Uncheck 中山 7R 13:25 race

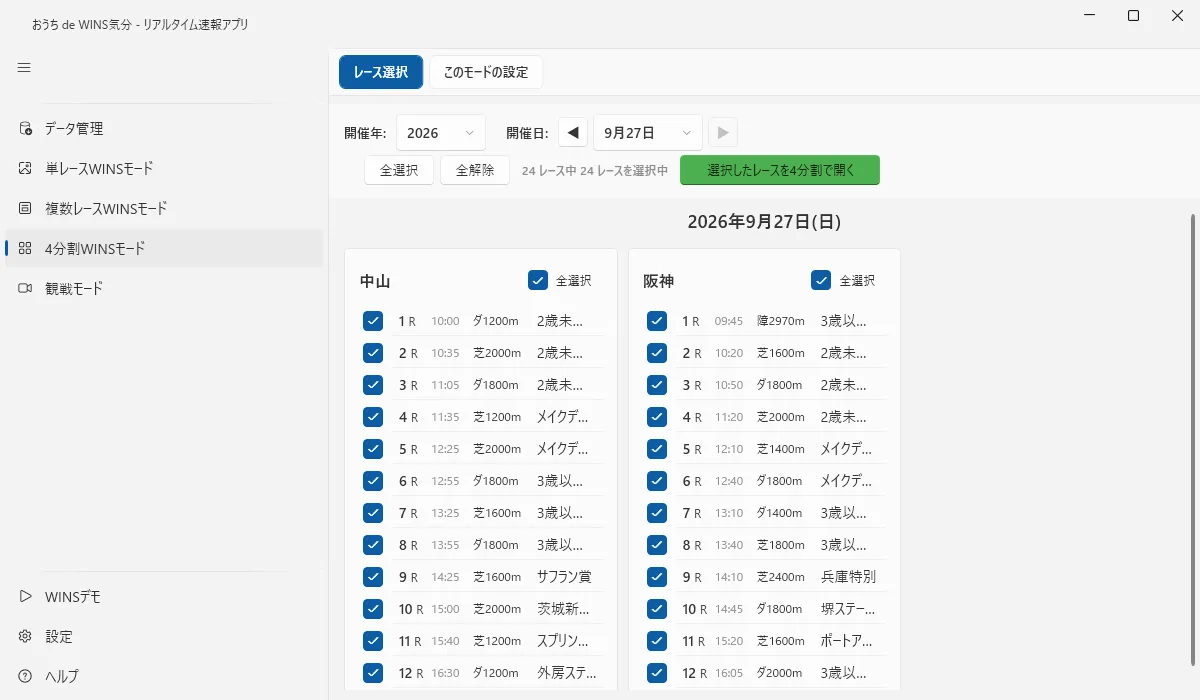373,513
